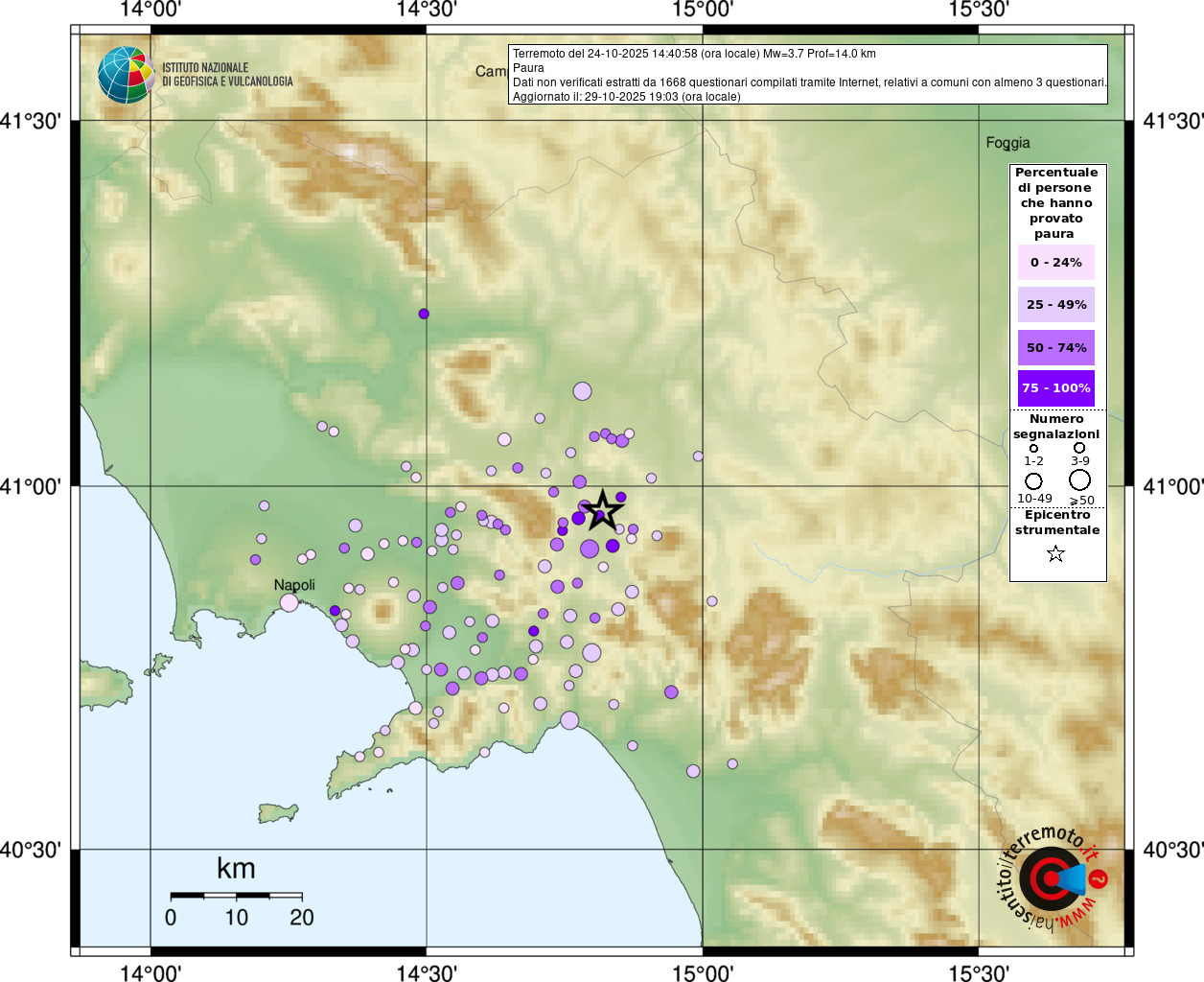Screen dimensions: 1204x982
Task: Click the 41°30' left latitude label
Action: (x=31, y=121)
